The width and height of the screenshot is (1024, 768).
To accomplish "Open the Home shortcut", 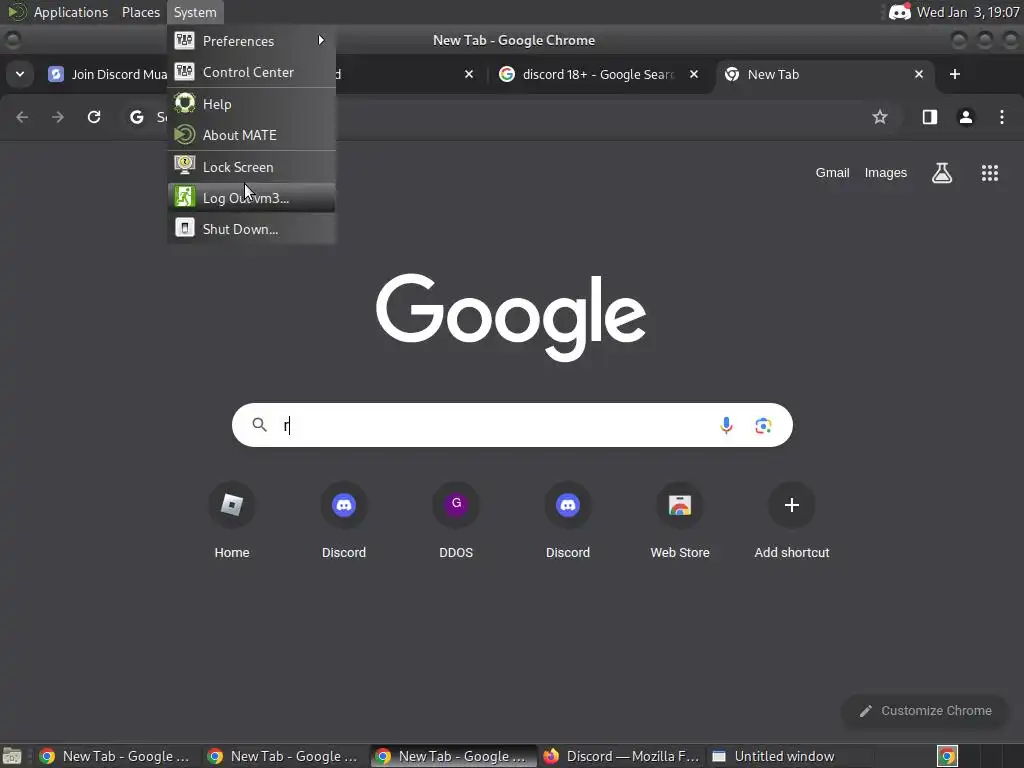I will click(x=232, y=521).
